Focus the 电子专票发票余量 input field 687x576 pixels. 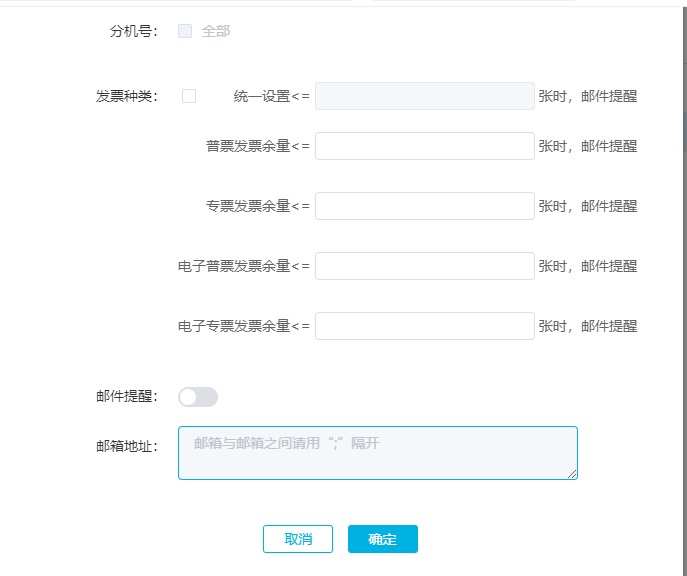click(425, 326)
